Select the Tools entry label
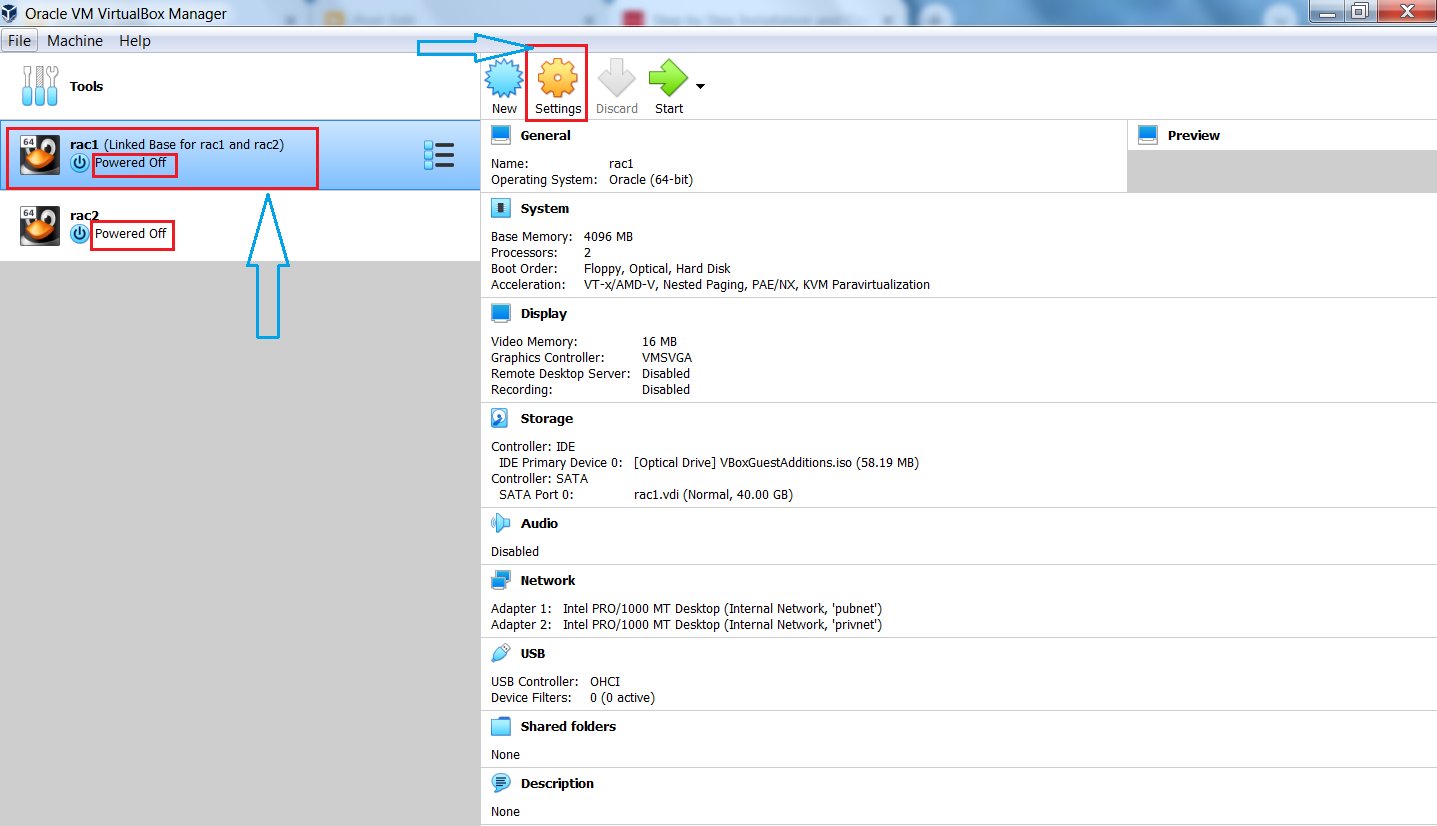 86,87
